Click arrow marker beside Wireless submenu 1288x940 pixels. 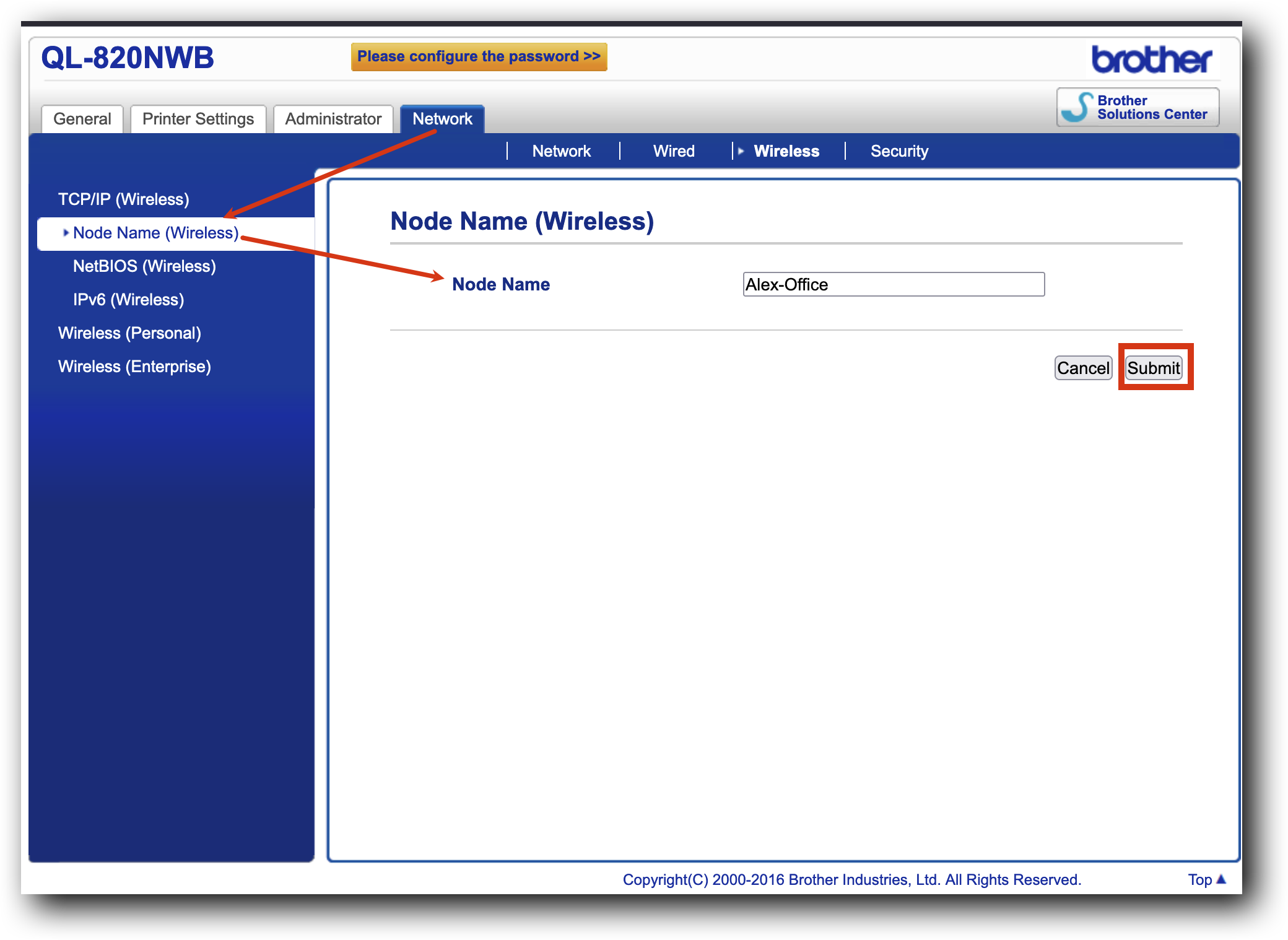click(x=741, y=151)
